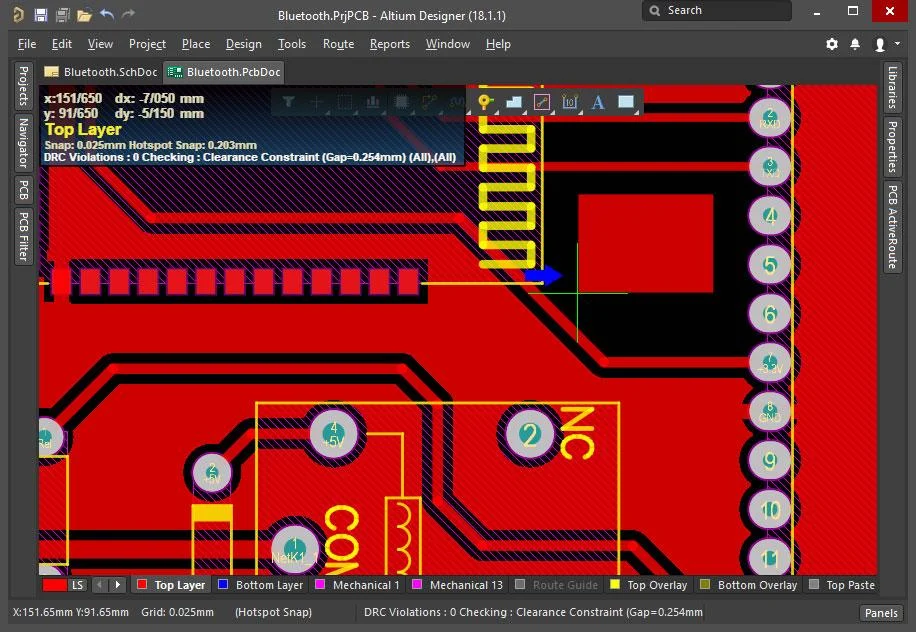Open notifications bell icon

855,44
